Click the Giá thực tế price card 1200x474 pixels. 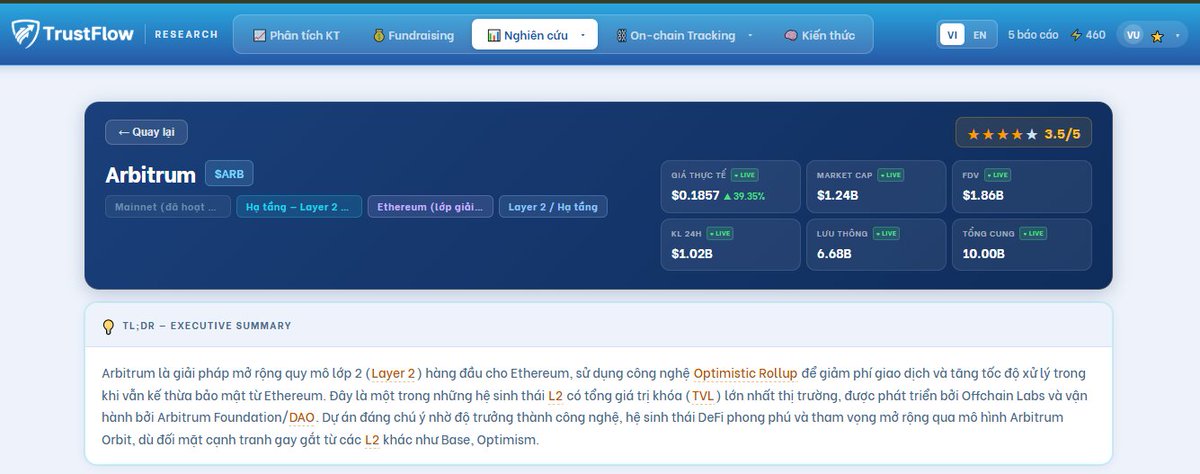[x=730, y=185]
